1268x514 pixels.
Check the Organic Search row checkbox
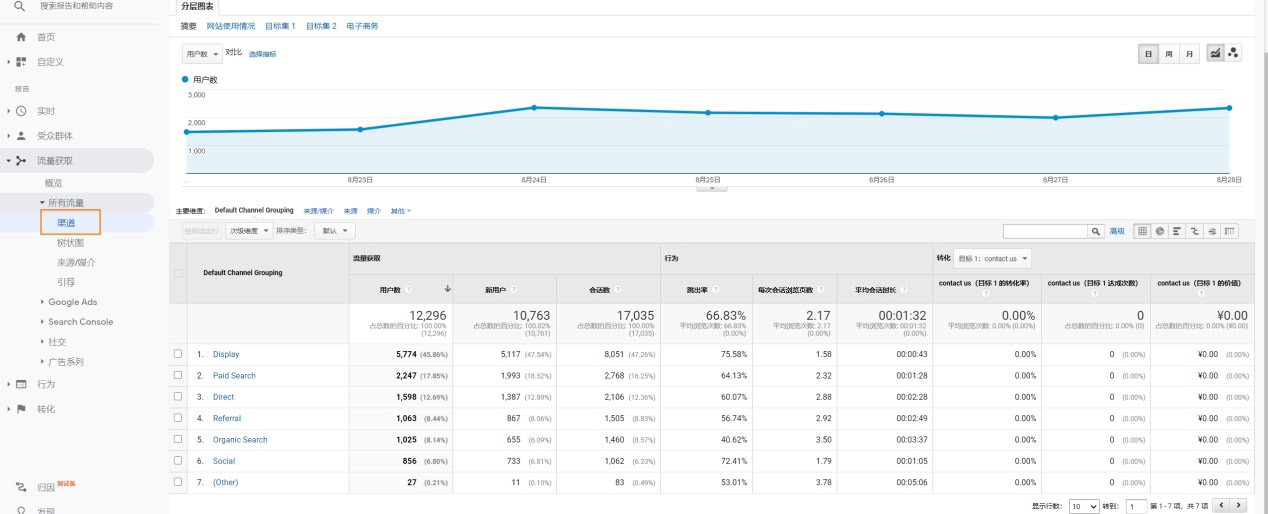[x=179, y=440]
